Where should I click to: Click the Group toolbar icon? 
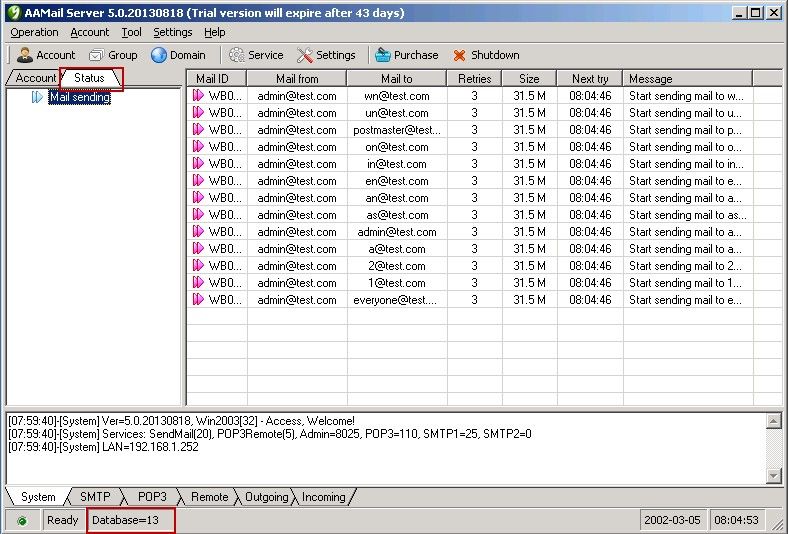coord(96,55)
